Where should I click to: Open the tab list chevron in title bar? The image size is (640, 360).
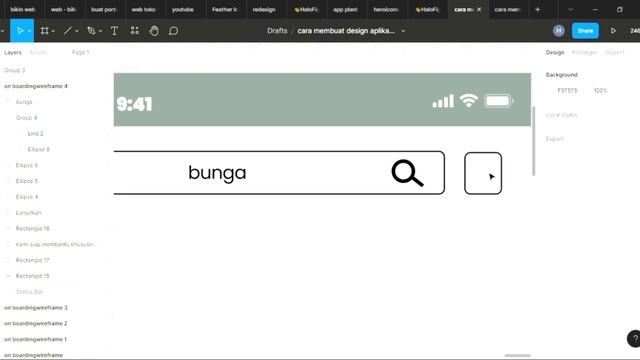click(570, 9)
